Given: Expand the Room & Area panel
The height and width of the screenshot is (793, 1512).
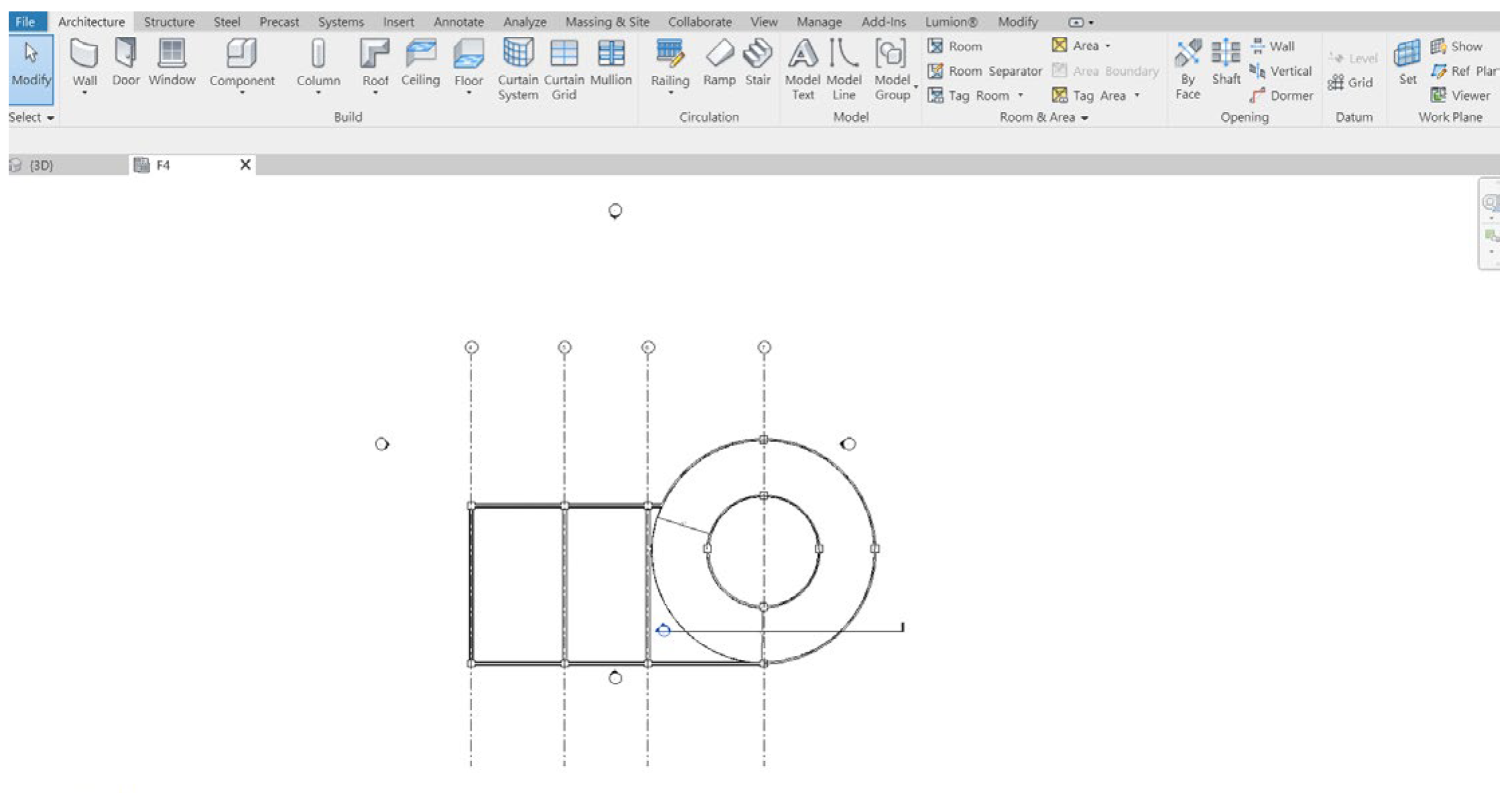Looking at the screenshot, I should [1084, 118].
